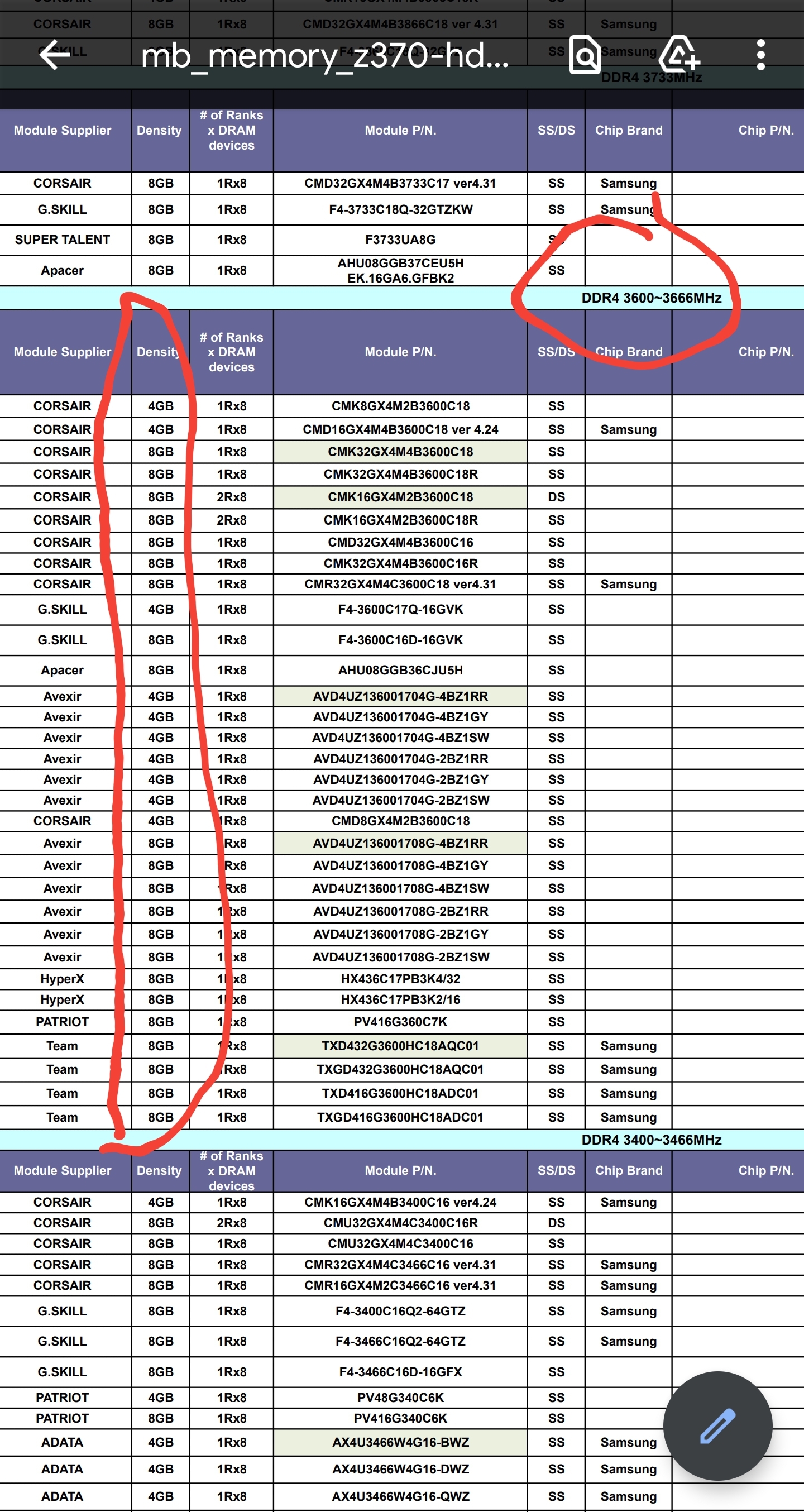Select the SUPER TALENT supplier cell

pos(62,240)
